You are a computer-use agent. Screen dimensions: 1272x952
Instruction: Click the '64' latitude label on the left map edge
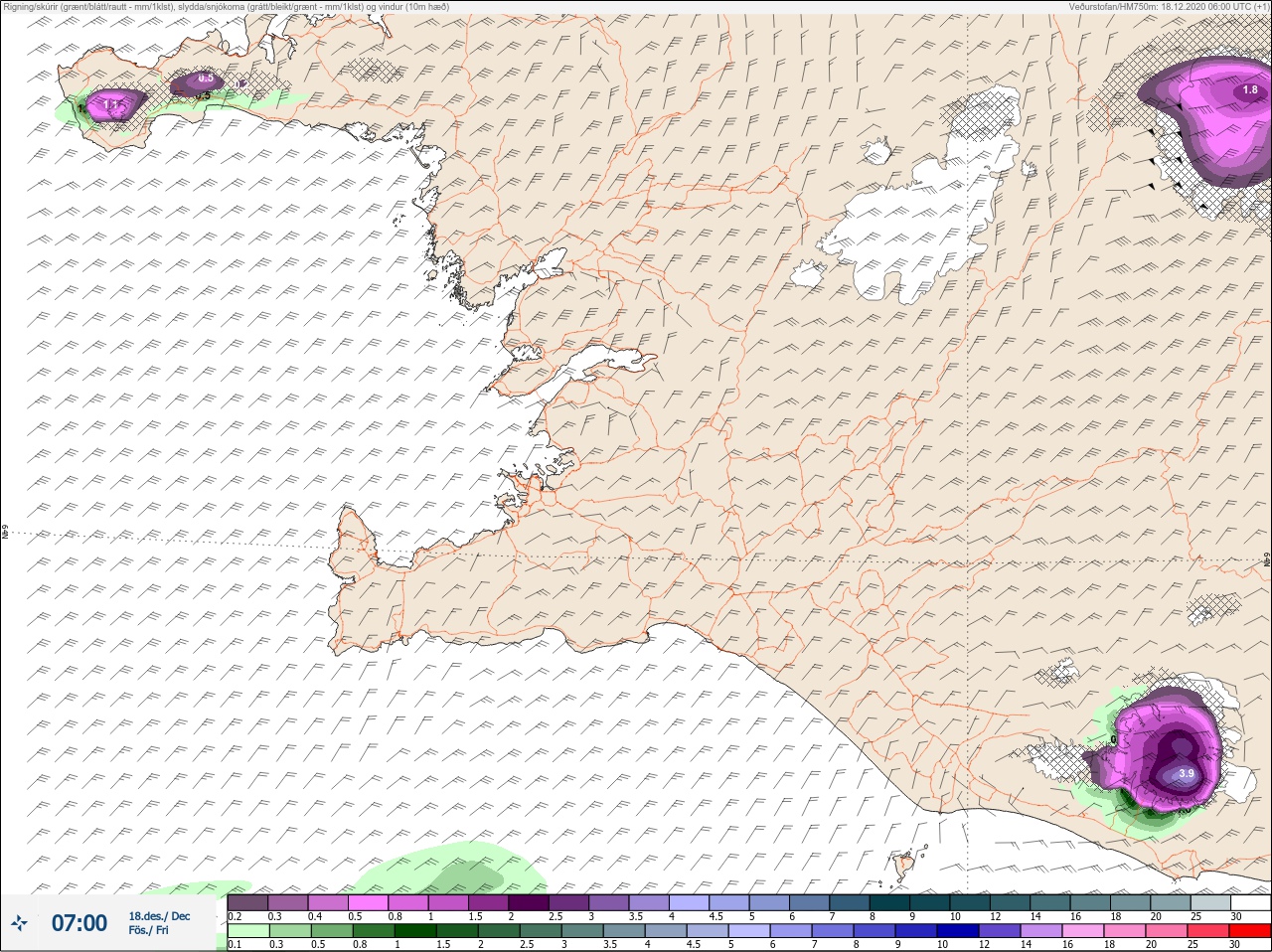(x=4, y=533)
